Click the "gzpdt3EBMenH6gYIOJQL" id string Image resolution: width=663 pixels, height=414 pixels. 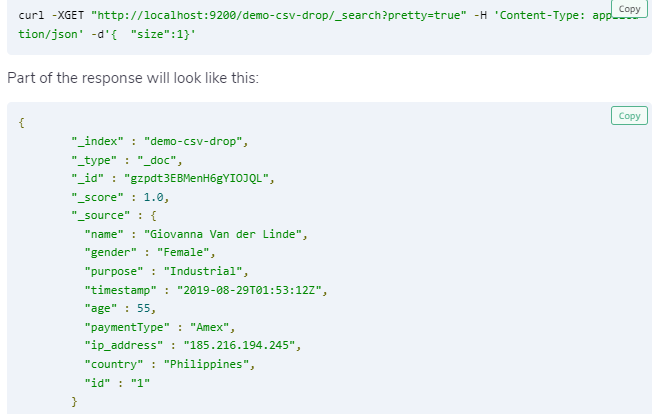pyautogui.click(x=196, y=178)
